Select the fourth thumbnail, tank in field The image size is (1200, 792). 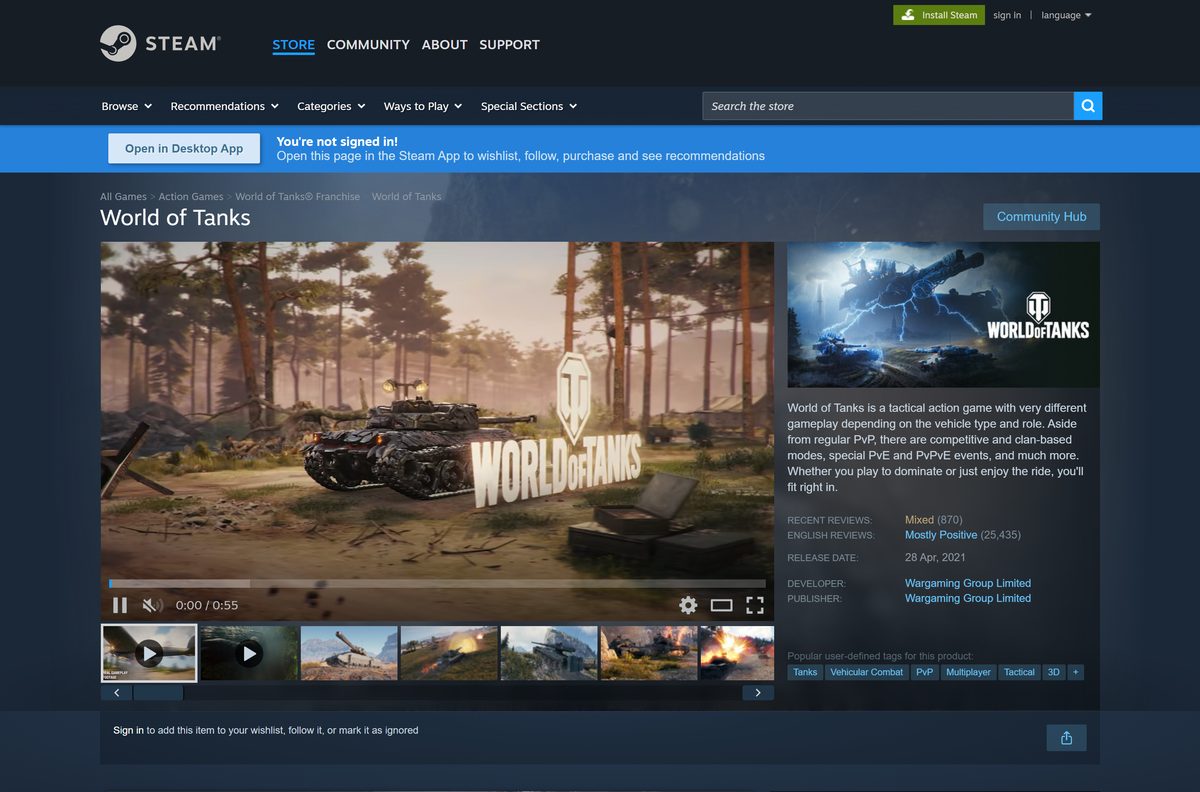tap(449, 653)
